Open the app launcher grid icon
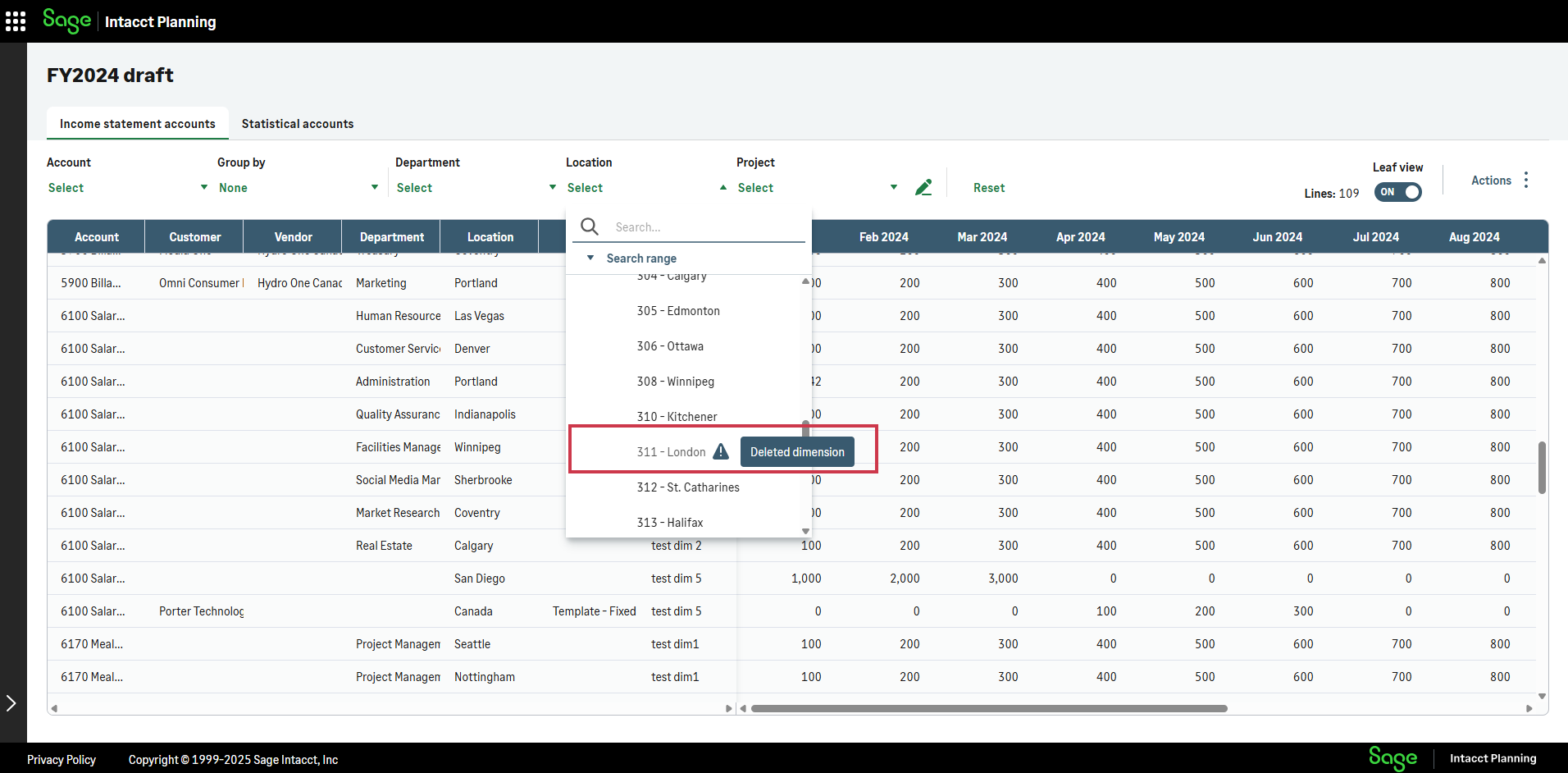1568x773 pixels. click(16, 21)
